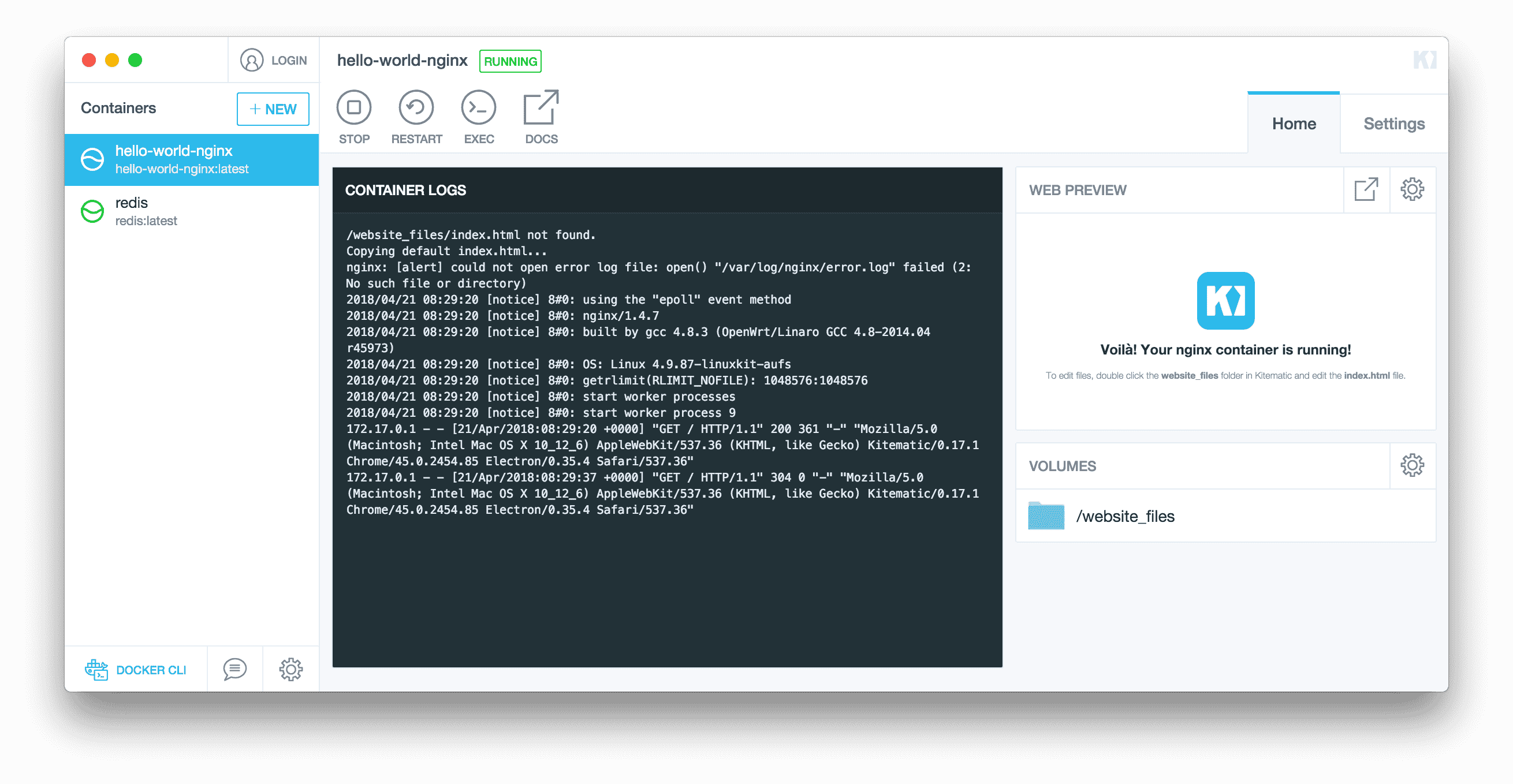1513x784 pixels.
Task: Click log line 'start worker process 9'
Action: [541, 412]
